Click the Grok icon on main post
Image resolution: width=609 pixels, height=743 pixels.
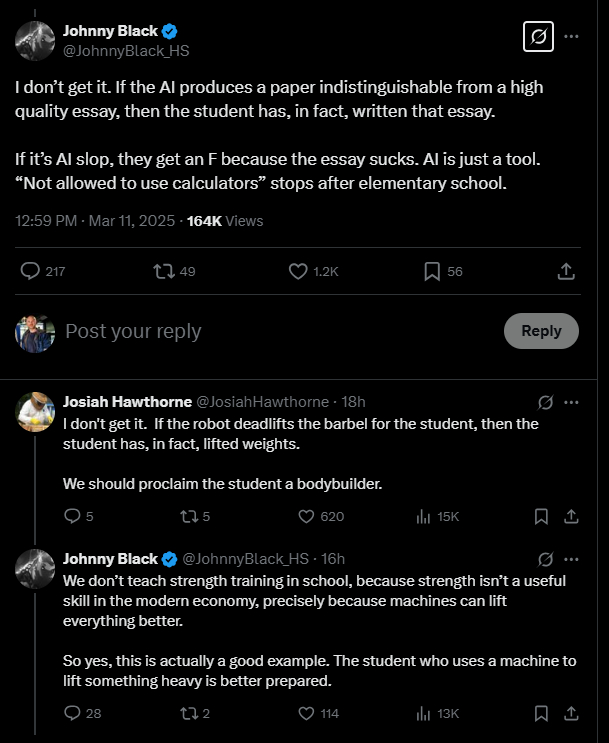point(538,37)
